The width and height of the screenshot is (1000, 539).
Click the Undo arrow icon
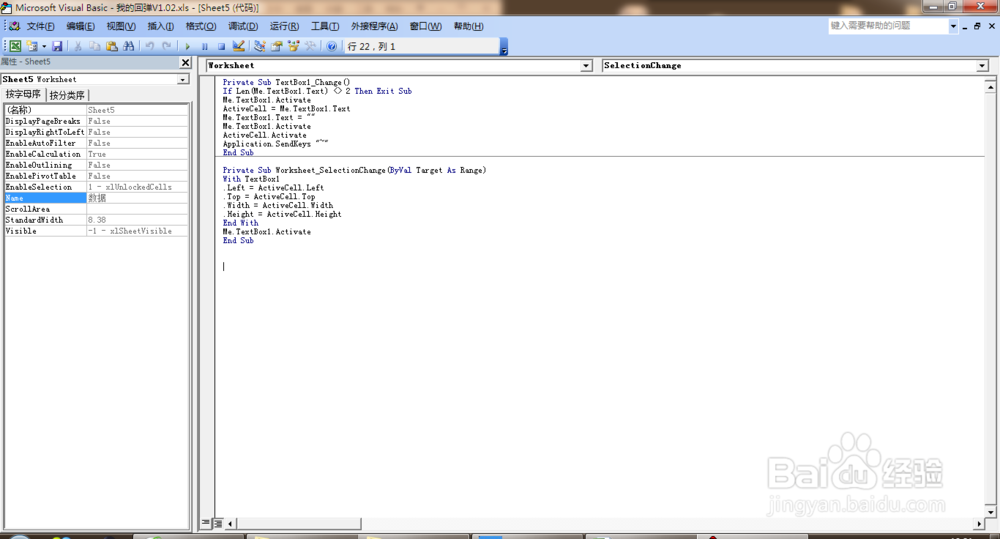150,46
